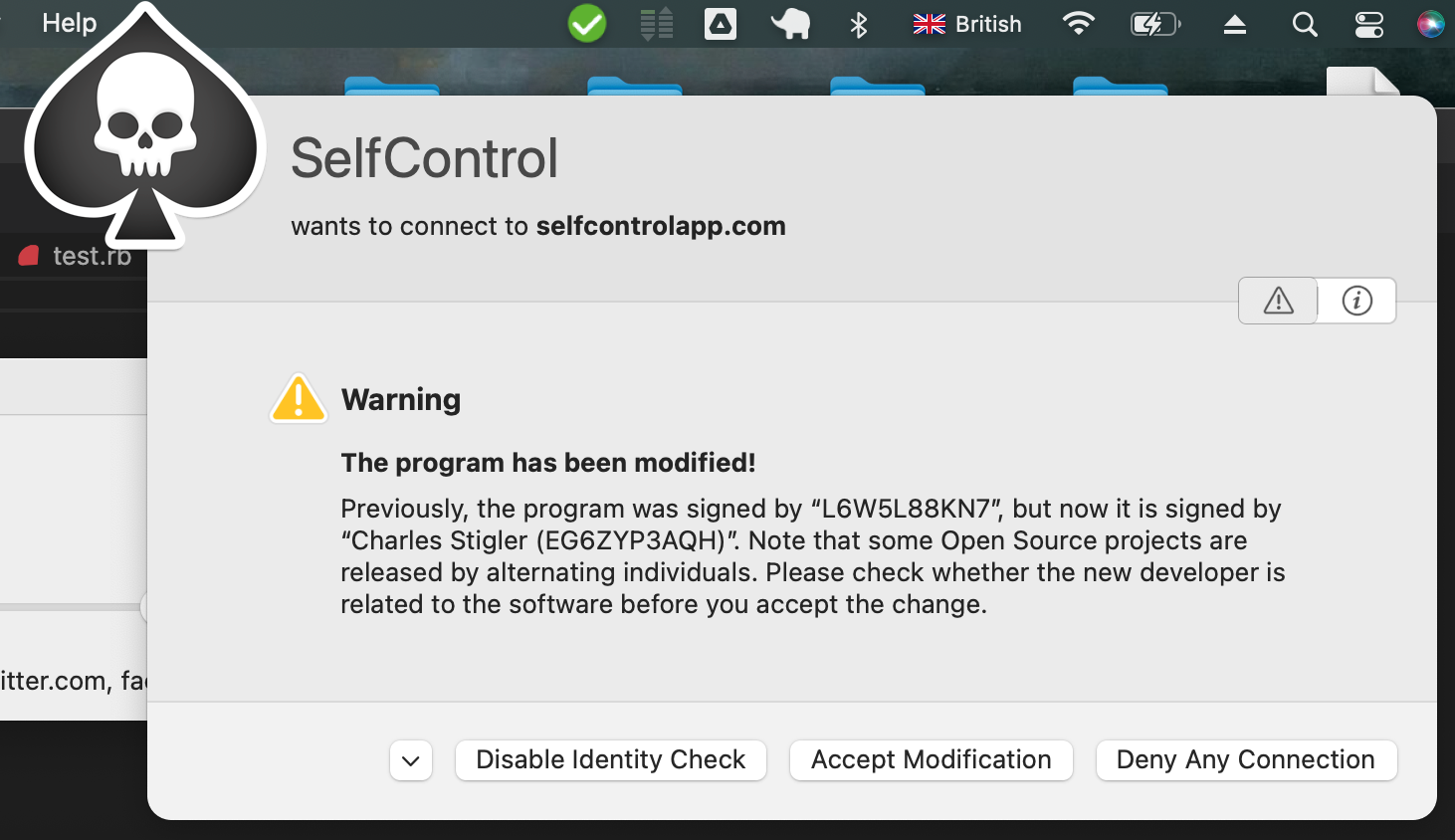Screen dimensions: 1455x840
Task: Open Control Center from the menu bar
Action: 1368,23
